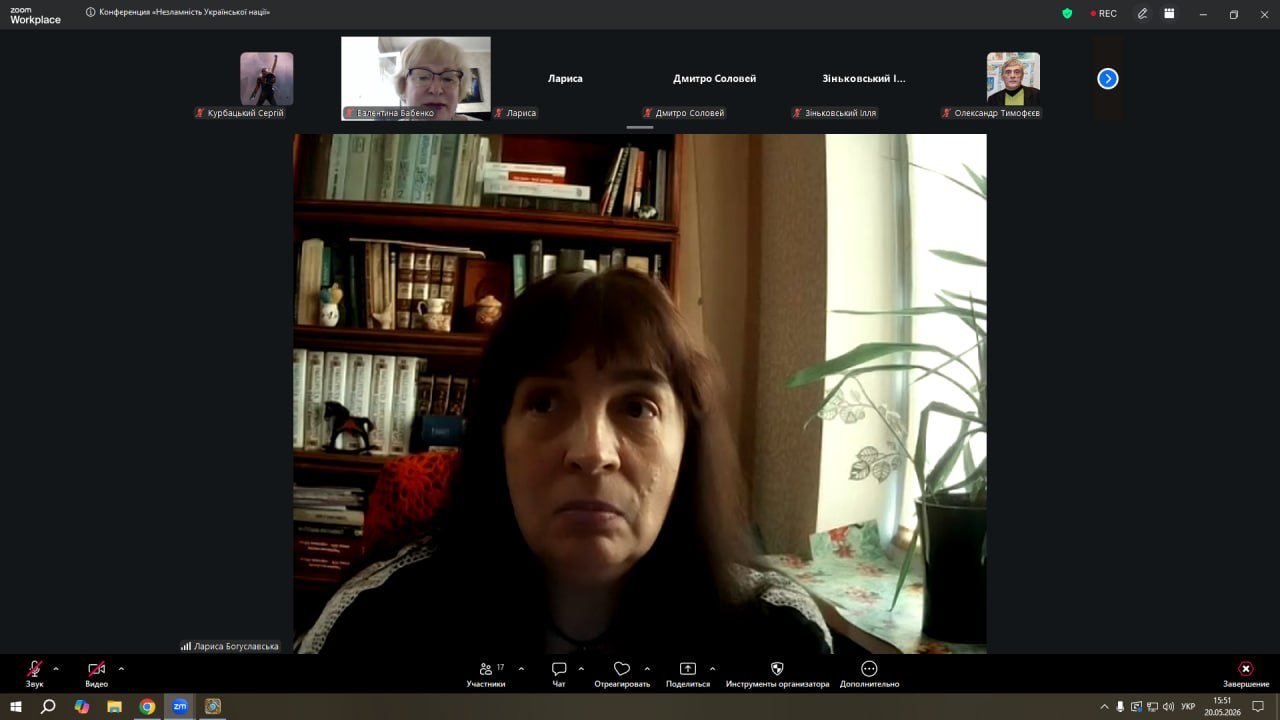The image size is (1280, 720).
Task: Open the microphone tray icon
Action: click(1120, 707)
